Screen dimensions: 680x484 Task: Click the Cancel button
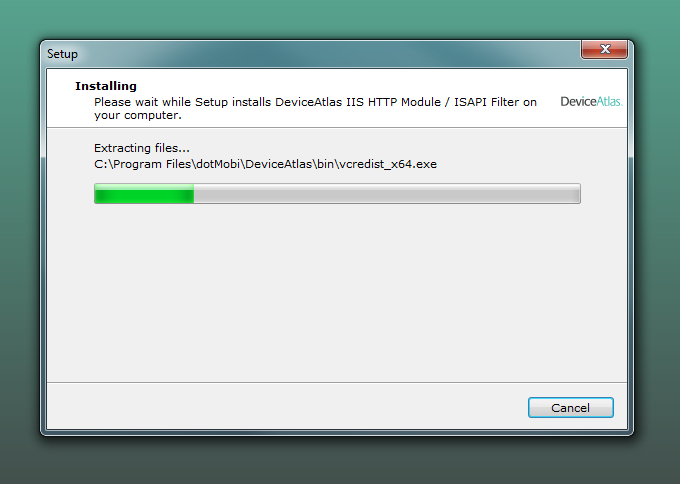[x=570, y=408]
